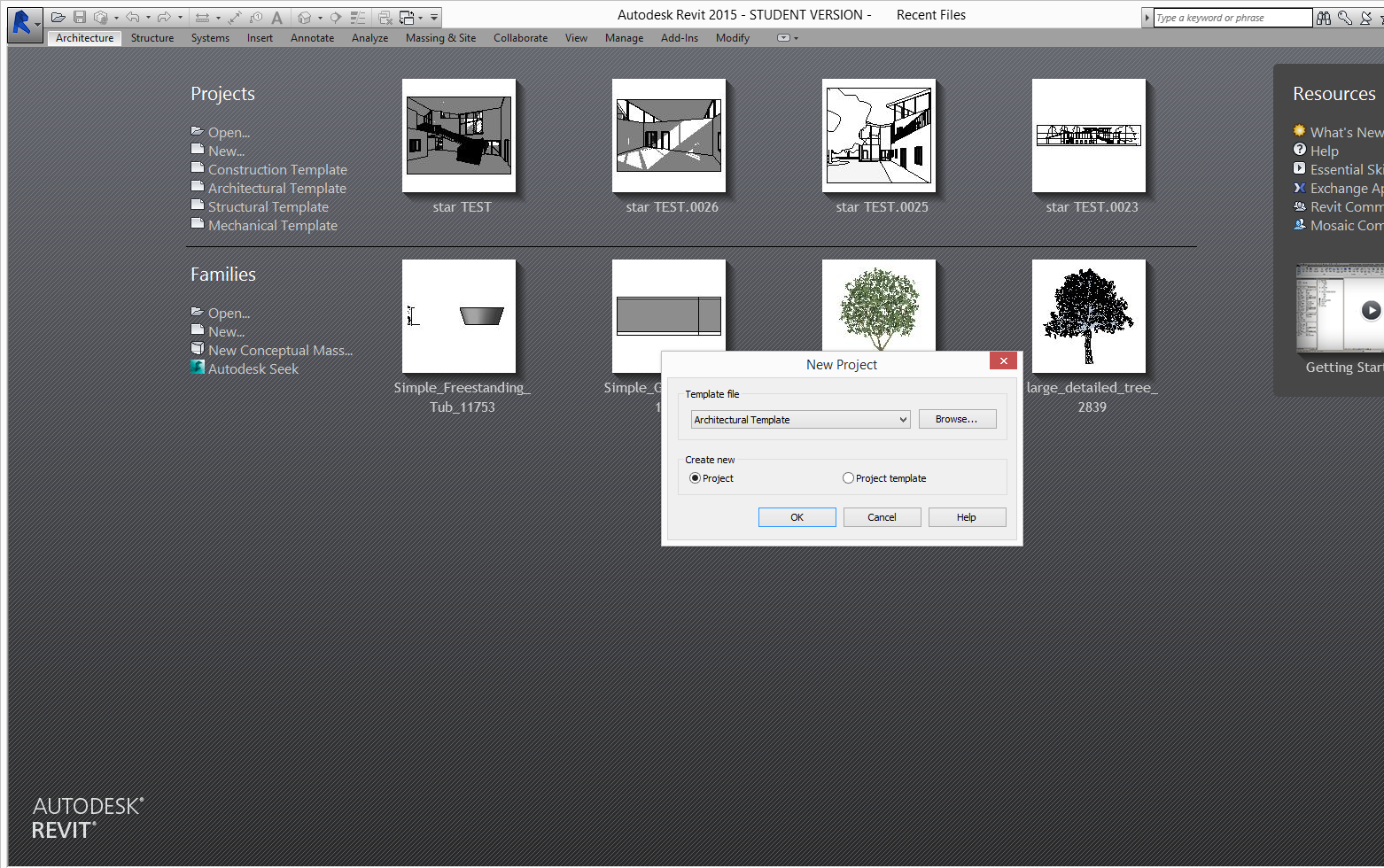Expand the Switch Windows dropdown arrow

(x=421, y=18)
